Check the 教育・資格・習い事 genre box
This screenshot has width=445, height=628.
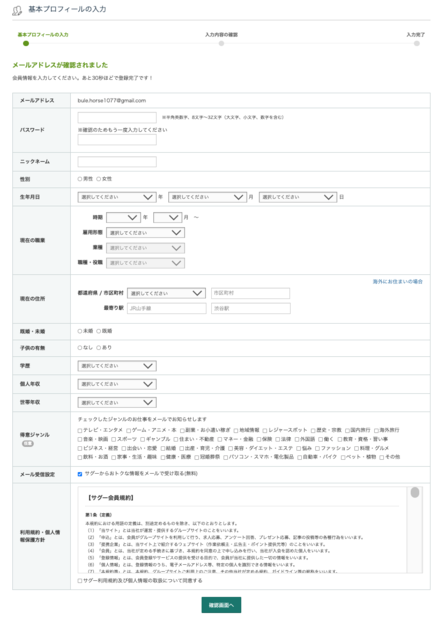(340, 439)
